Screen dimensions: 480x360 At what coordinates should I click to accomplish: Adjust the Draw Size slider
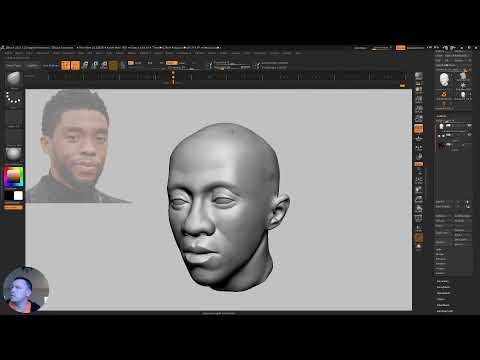click(x=231, y=68)
